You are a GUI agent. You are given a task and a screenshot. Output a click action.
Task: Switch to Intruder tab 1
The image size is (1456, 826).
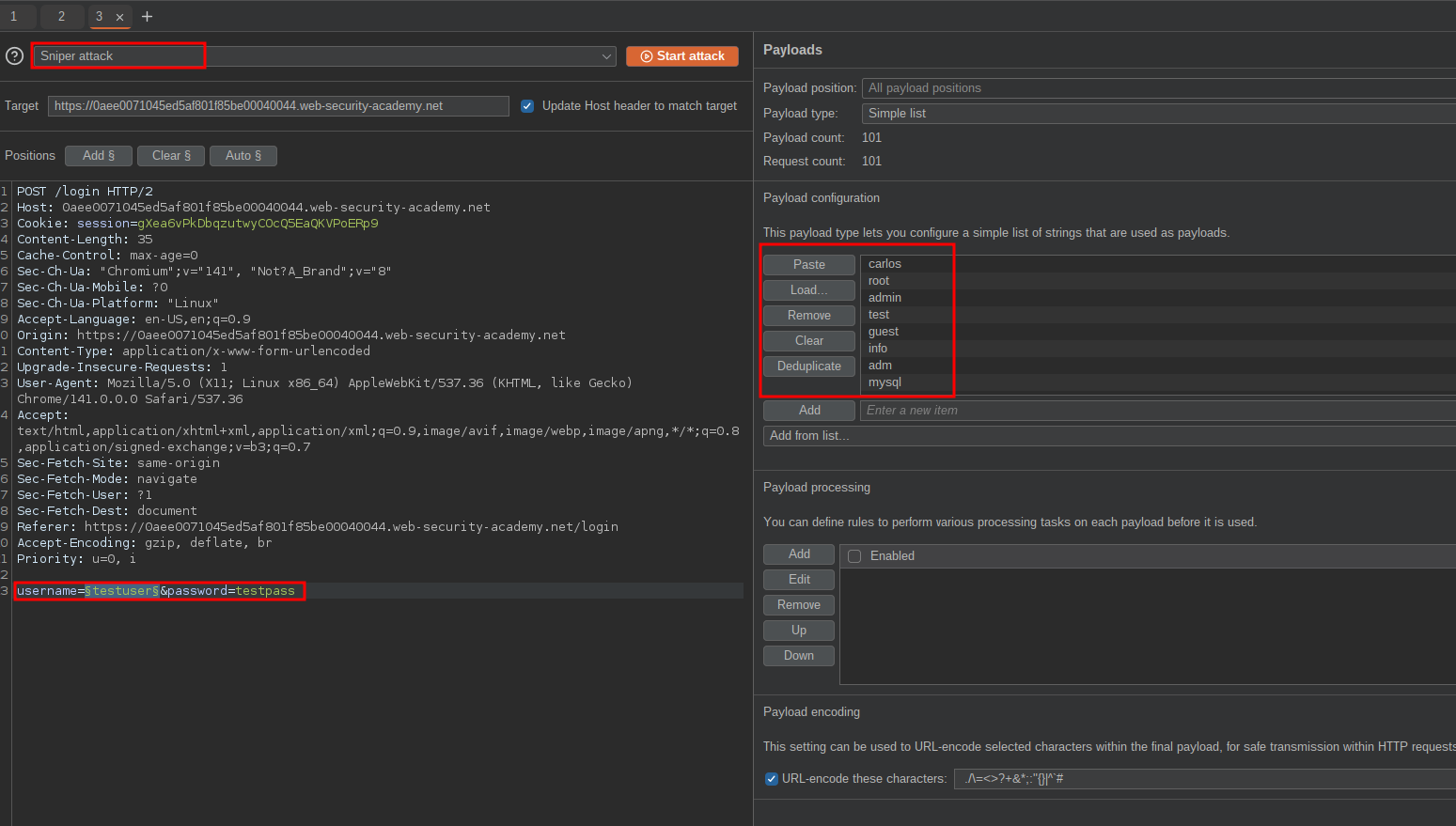coord(14,17)
